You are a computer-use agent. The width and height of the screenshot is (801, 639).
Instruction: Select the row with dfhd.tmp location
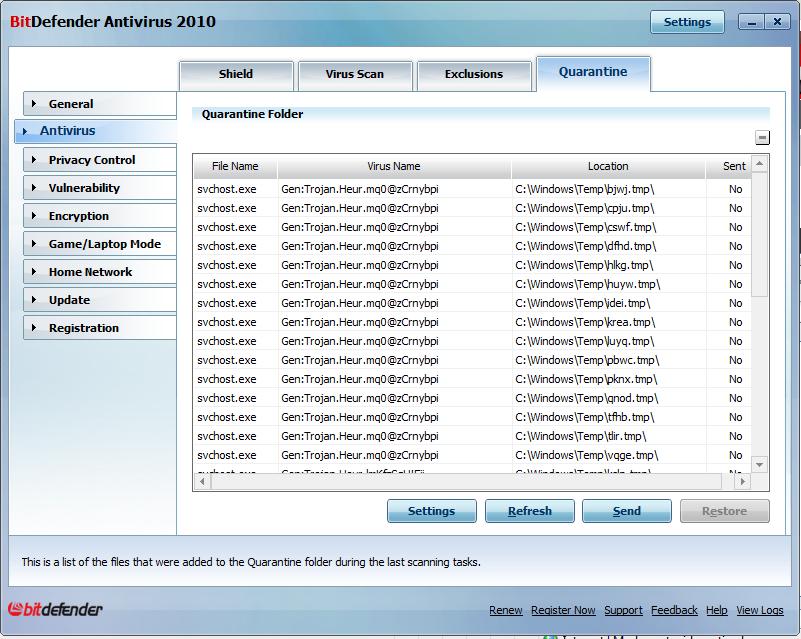click(473, 246)
